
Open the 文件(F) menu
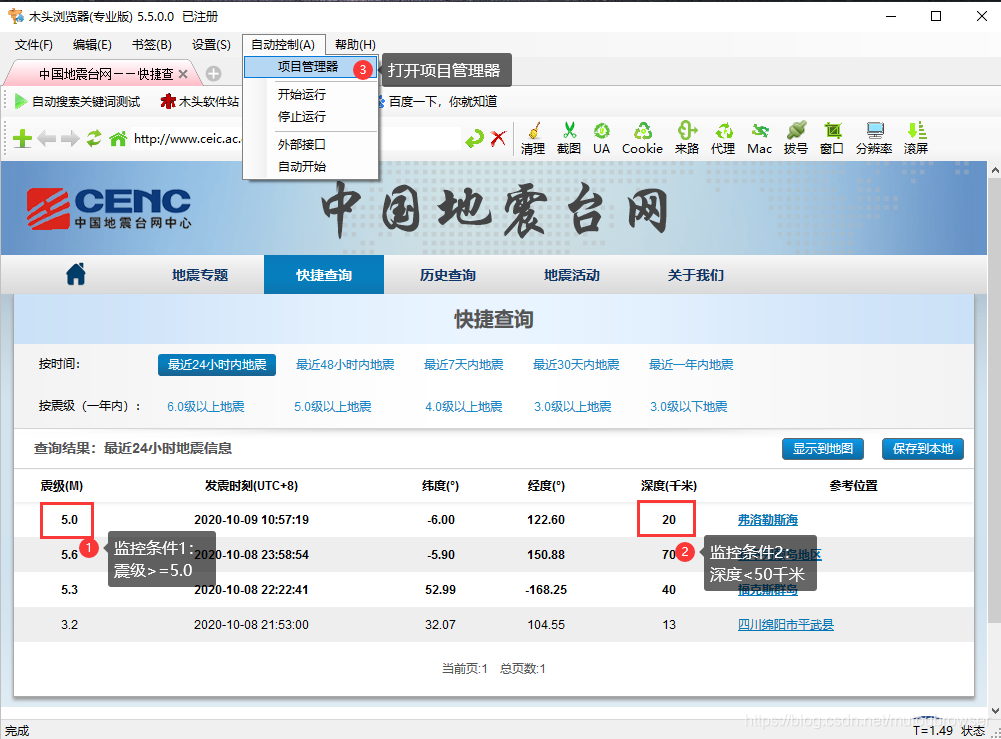[34, 45]
